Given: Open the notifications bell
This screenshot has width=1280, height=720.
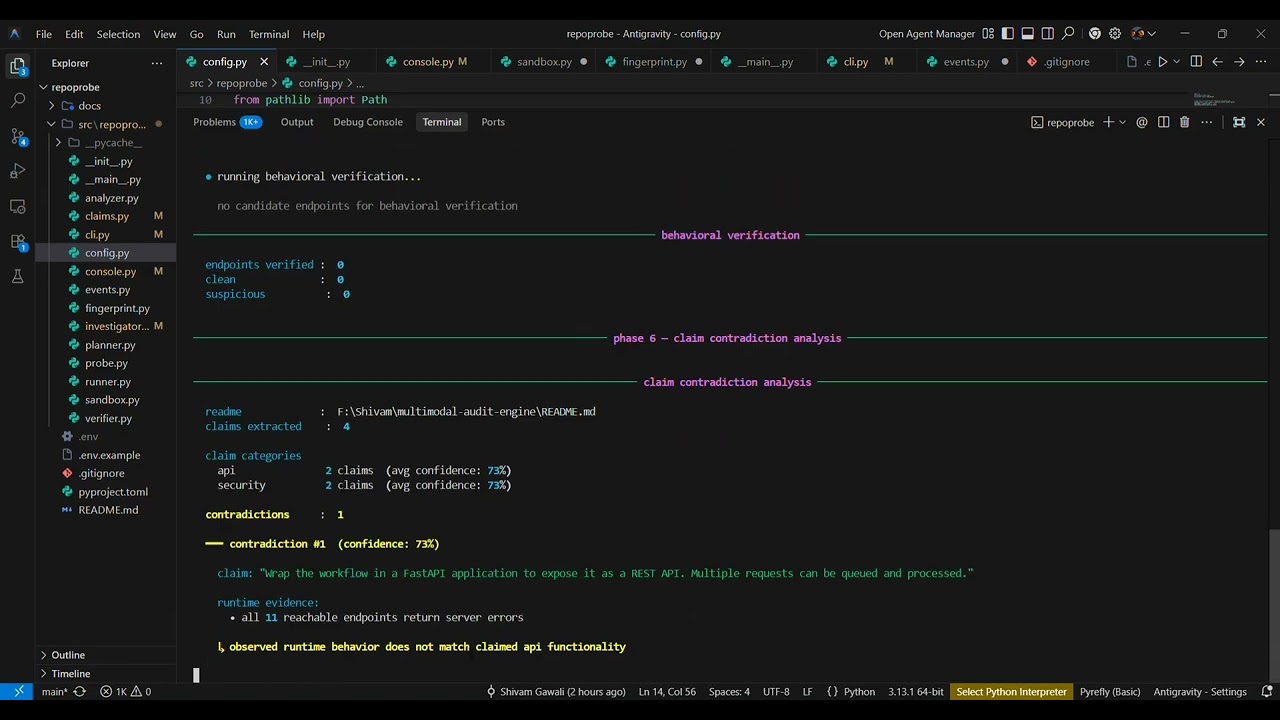Looking at the screenshot, I should [1266, 692].
